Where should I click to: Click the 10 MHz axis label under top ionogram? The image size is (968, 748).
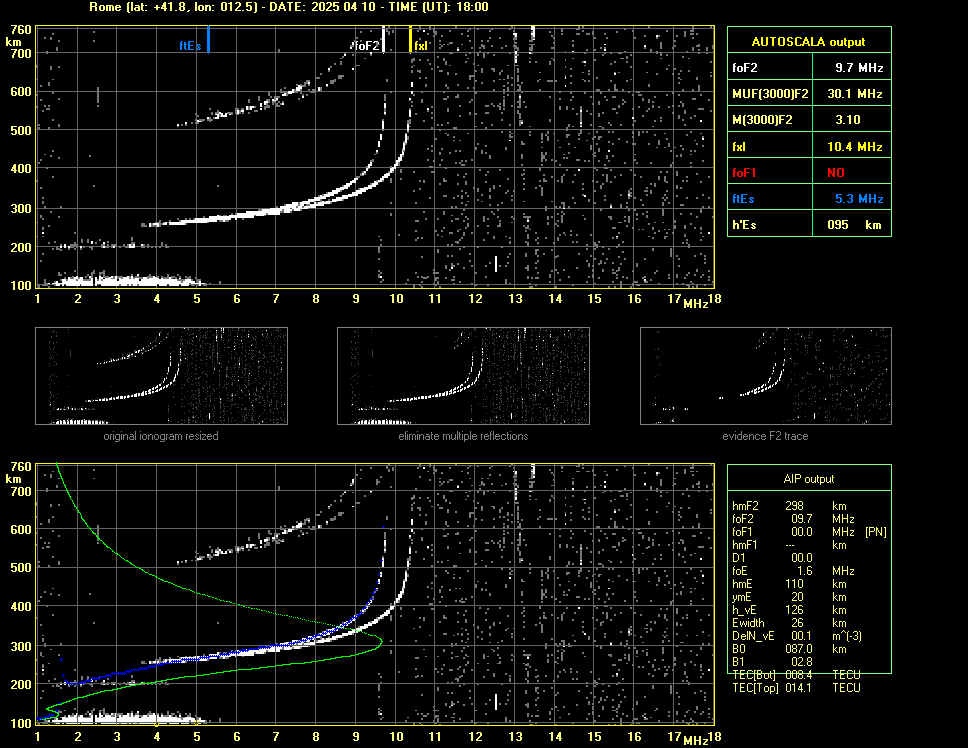(x=396, y=299)
